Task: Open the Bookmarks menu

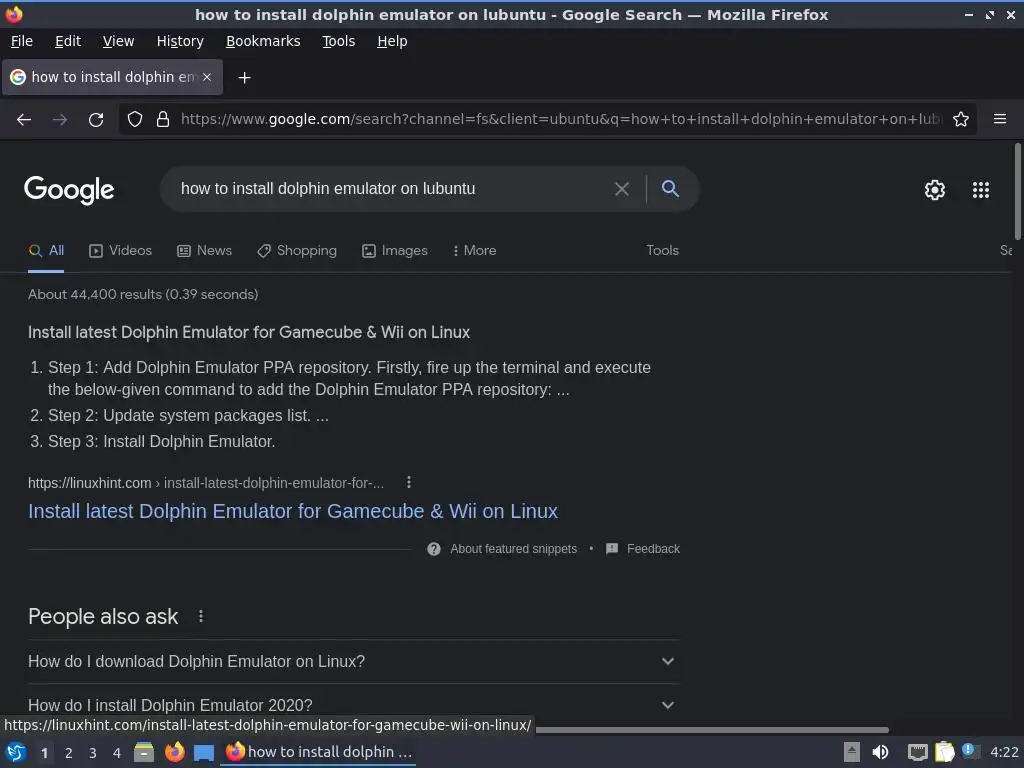Action: (x=263, y=41)
